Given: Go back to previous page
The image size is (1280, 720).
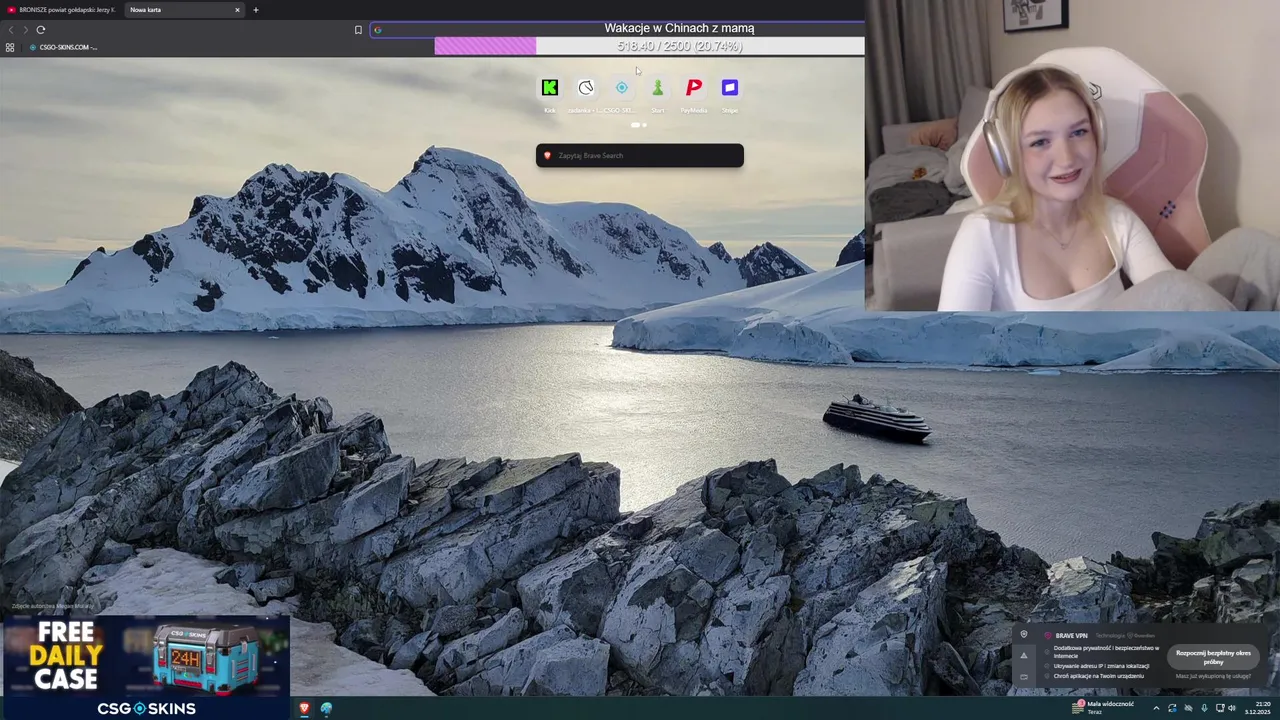Looking at the screenshot, I should pyautogui.click(x=11, y=30).
